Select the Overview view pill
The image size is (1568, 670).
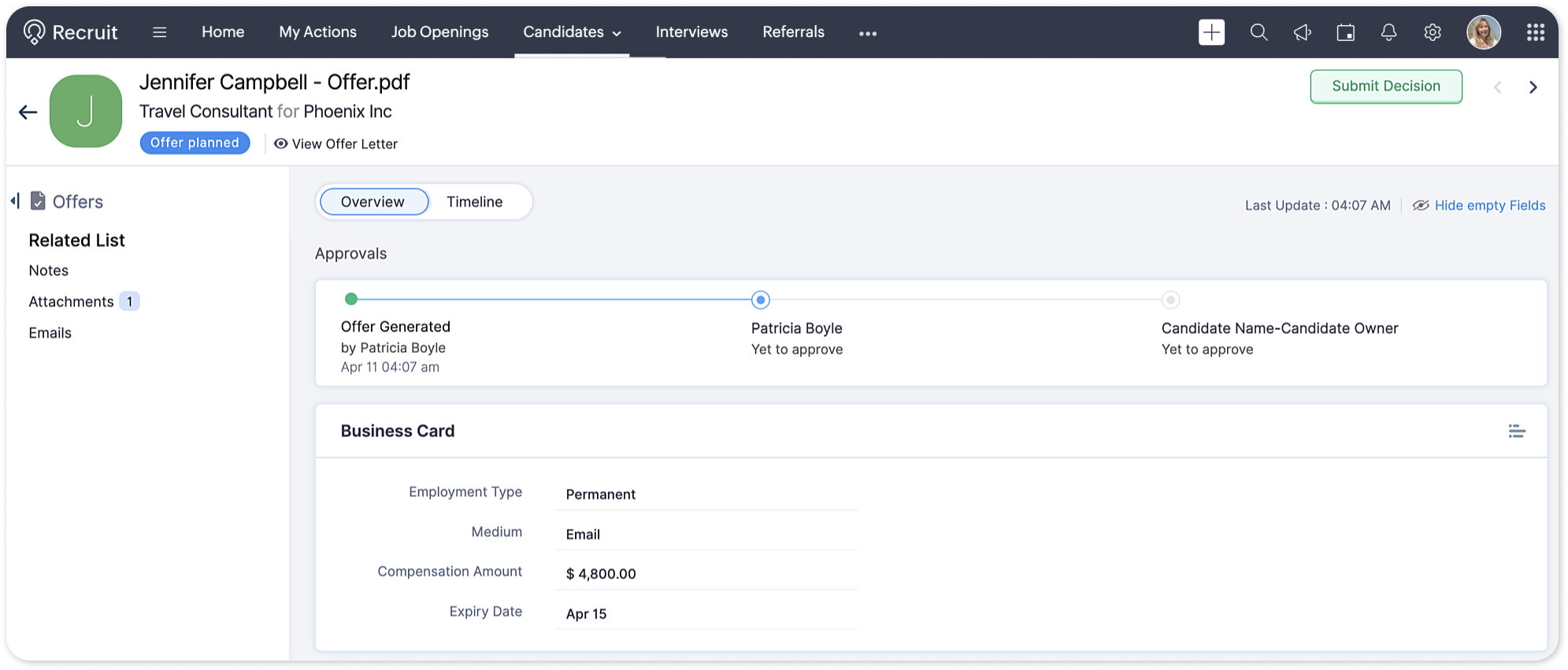[x=374, y=202]
